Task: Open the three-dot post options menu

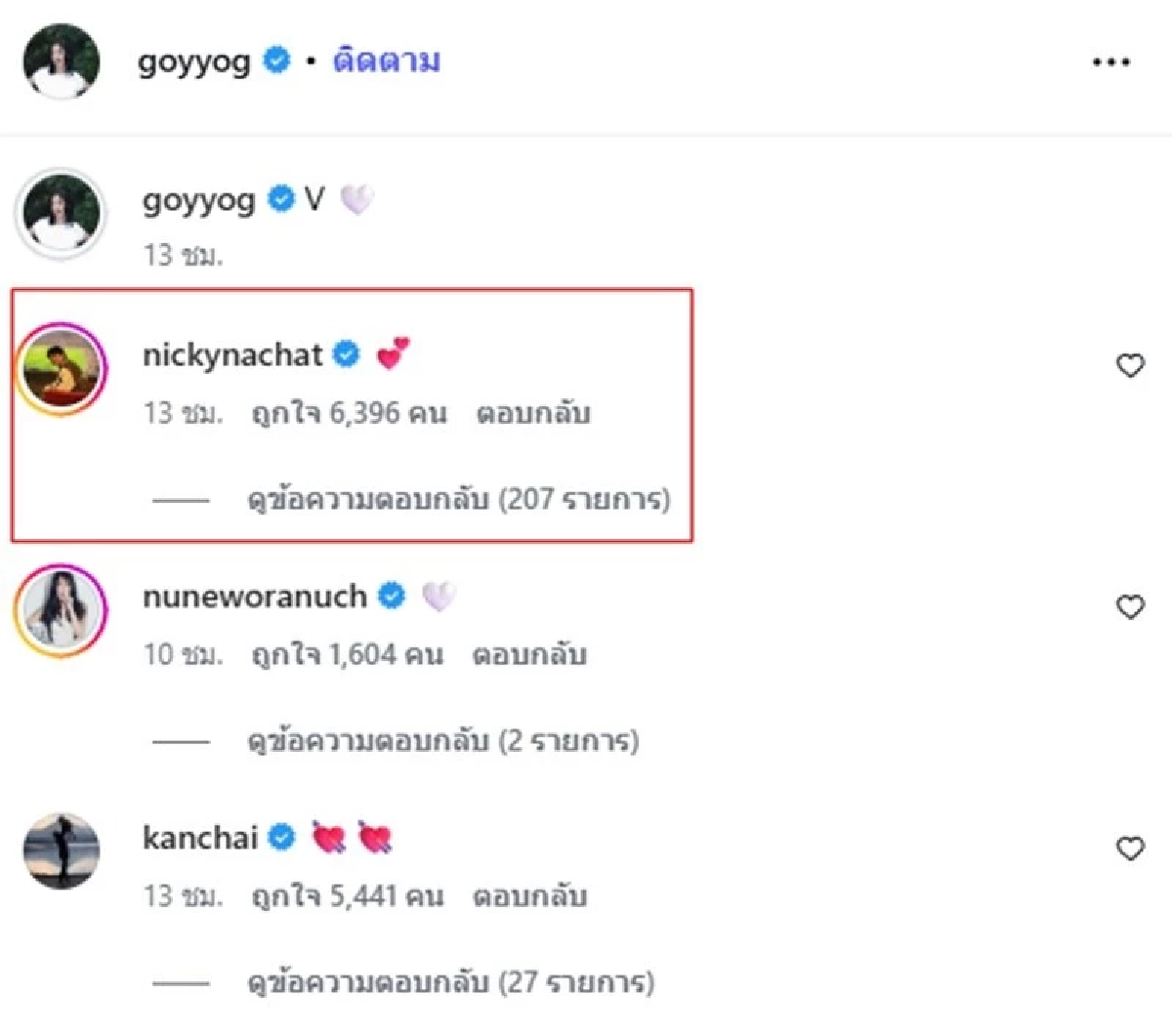Action: (1109, 61)
